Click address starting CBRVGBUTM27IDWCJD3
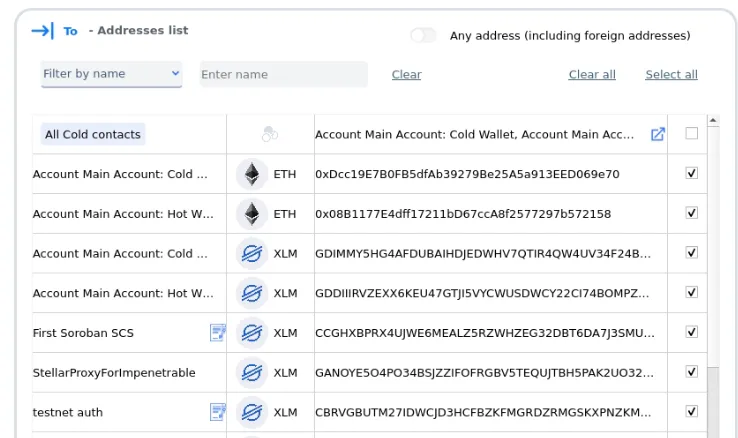 (x=483, y=413)
